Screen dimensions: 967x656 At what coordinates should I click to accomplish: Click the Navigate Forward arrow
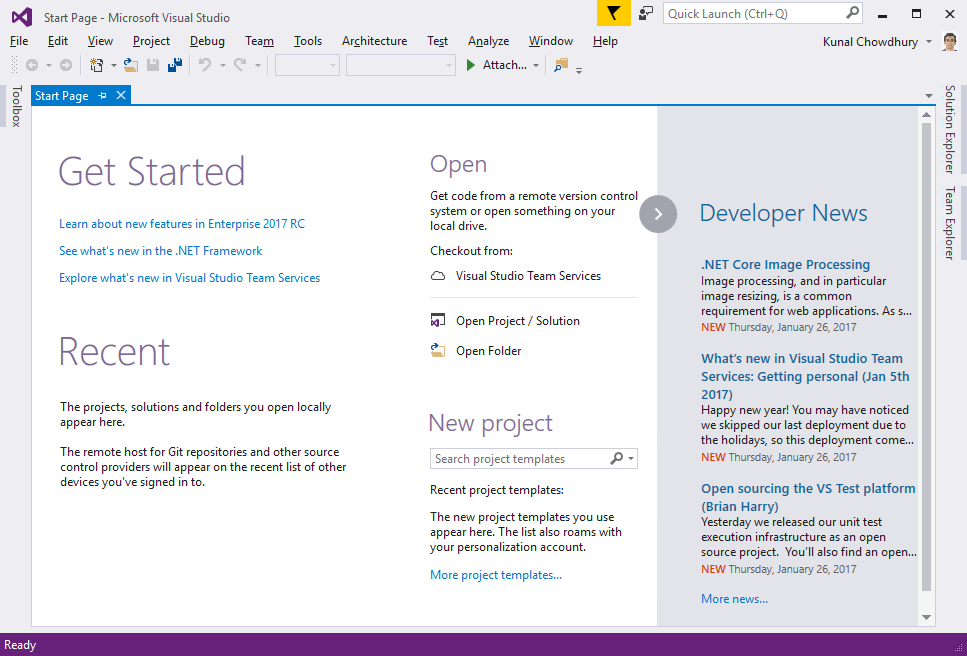pyautogui.click(x=65, y=65)
